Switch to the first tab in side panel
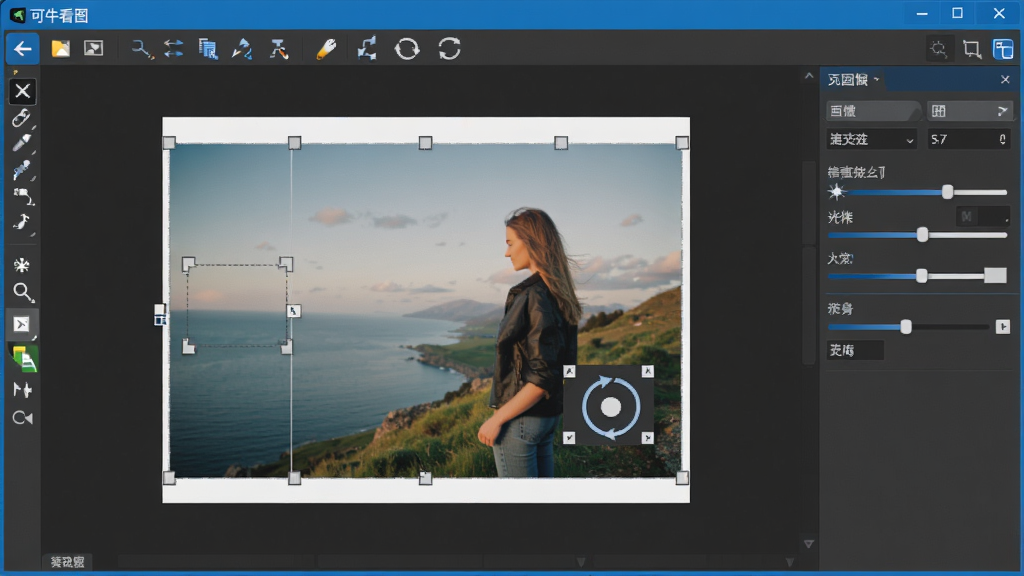Image resolution: width=1024 pixels, height=576 pixels. (872, 111)
